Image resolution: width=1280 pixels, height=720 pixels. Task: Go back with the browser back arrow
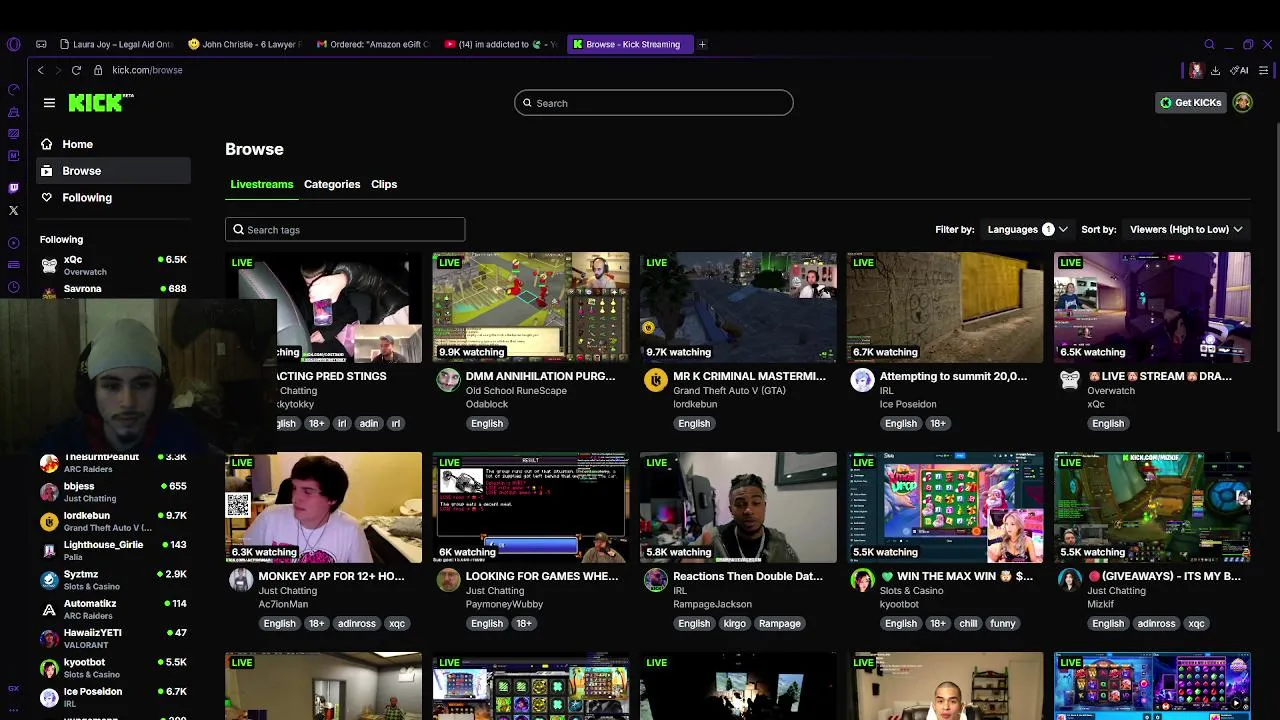[x=40, y=70]
